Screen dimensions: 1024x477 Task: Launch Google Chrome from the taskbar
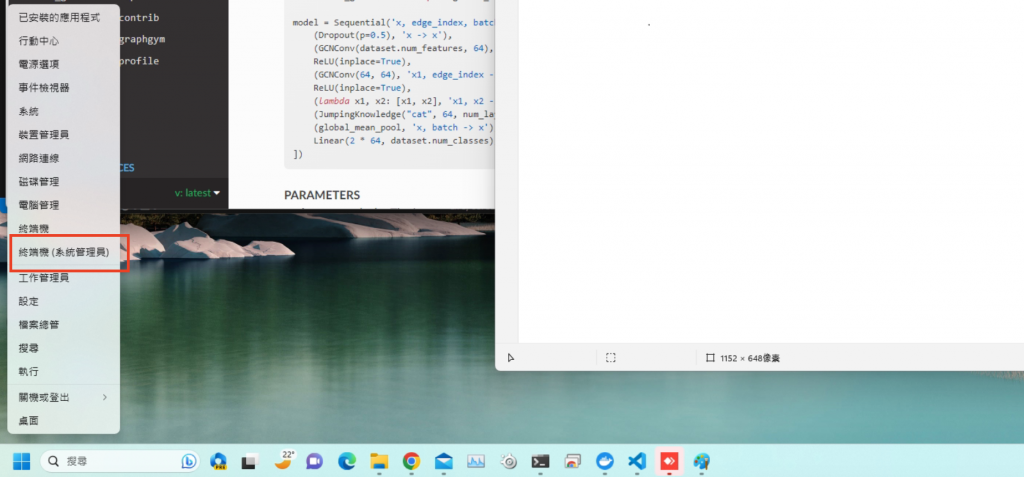click(x=411, y=462)
